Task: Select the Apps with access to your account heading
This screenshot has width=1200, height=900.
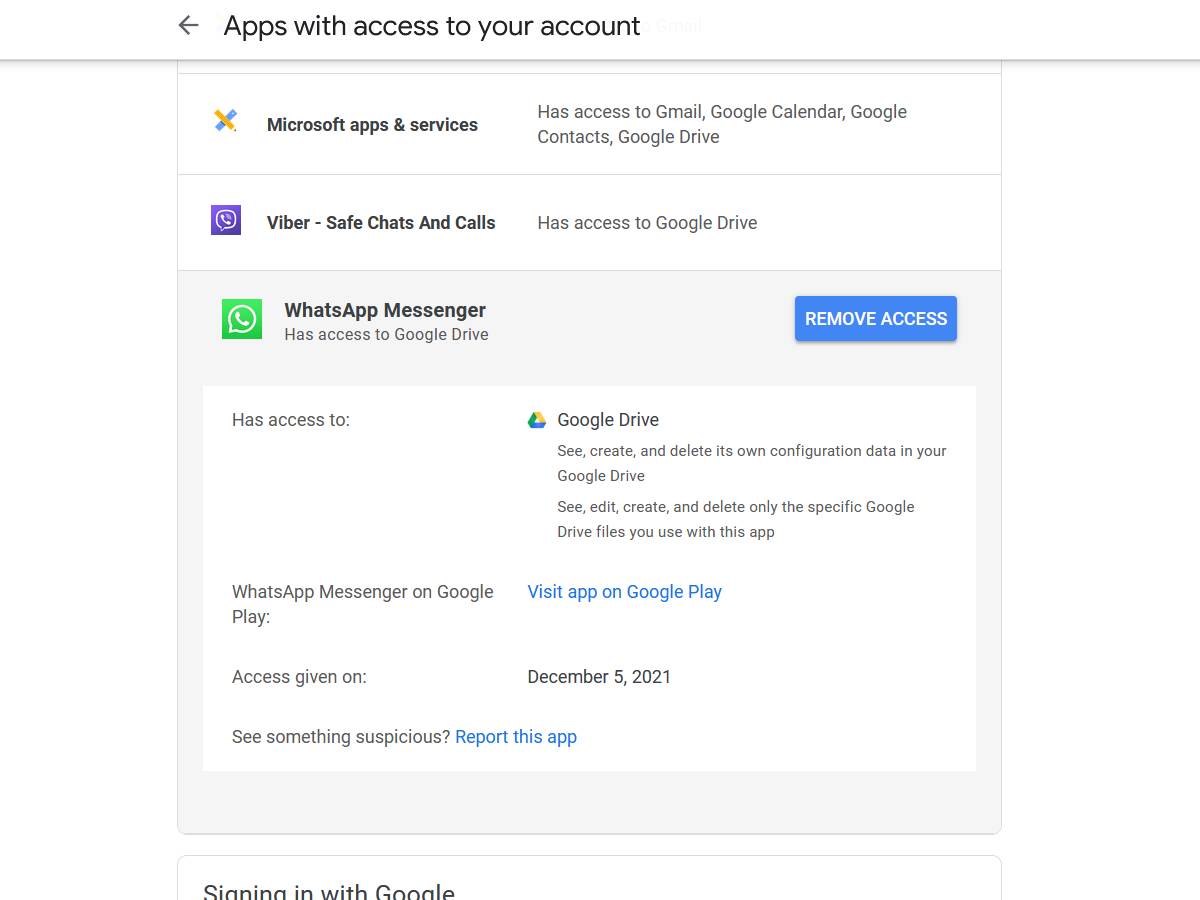Action: click(432, 26)
